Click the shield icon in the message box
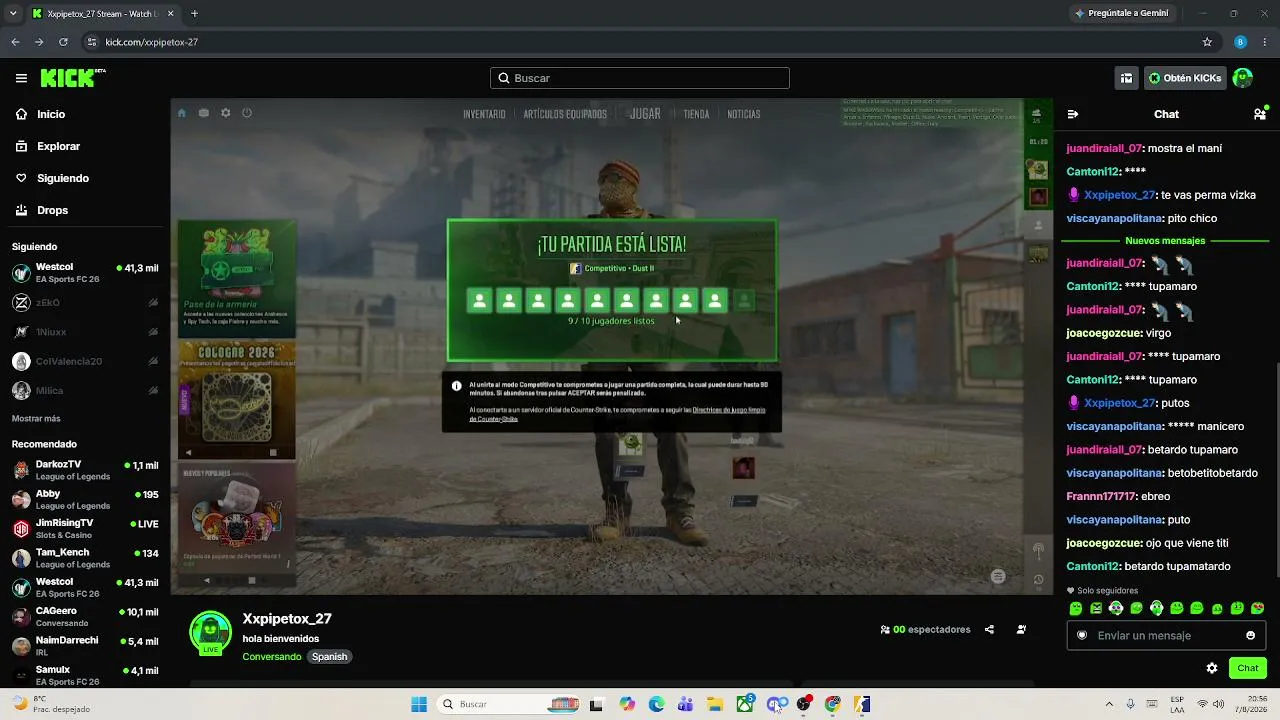The width and height of the screenshot is (1280, 720). (x=1082, y=635)
